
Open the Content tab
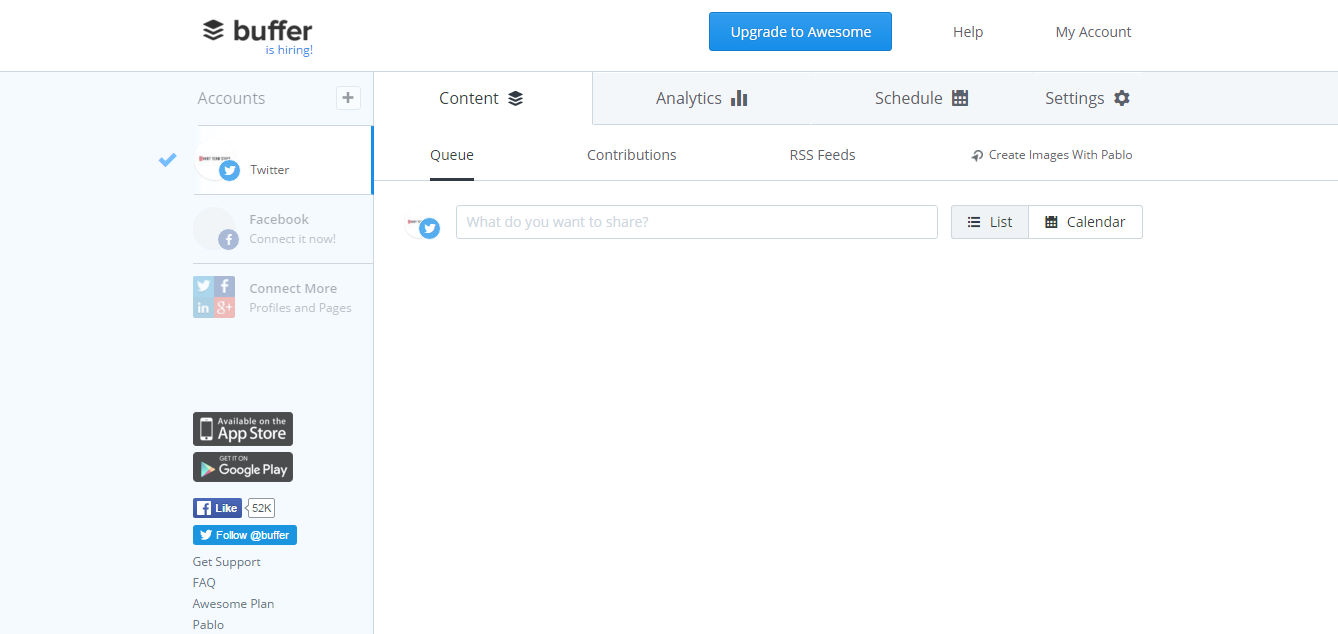pos(482,98)
